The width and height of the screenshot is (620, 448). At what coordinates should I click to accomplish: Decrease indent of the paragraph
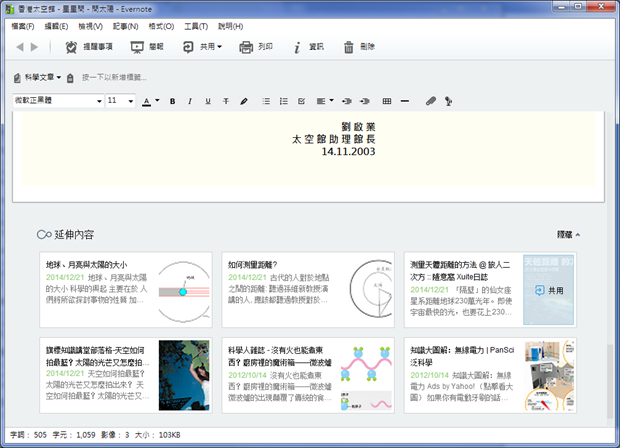(x=347, y=101)
